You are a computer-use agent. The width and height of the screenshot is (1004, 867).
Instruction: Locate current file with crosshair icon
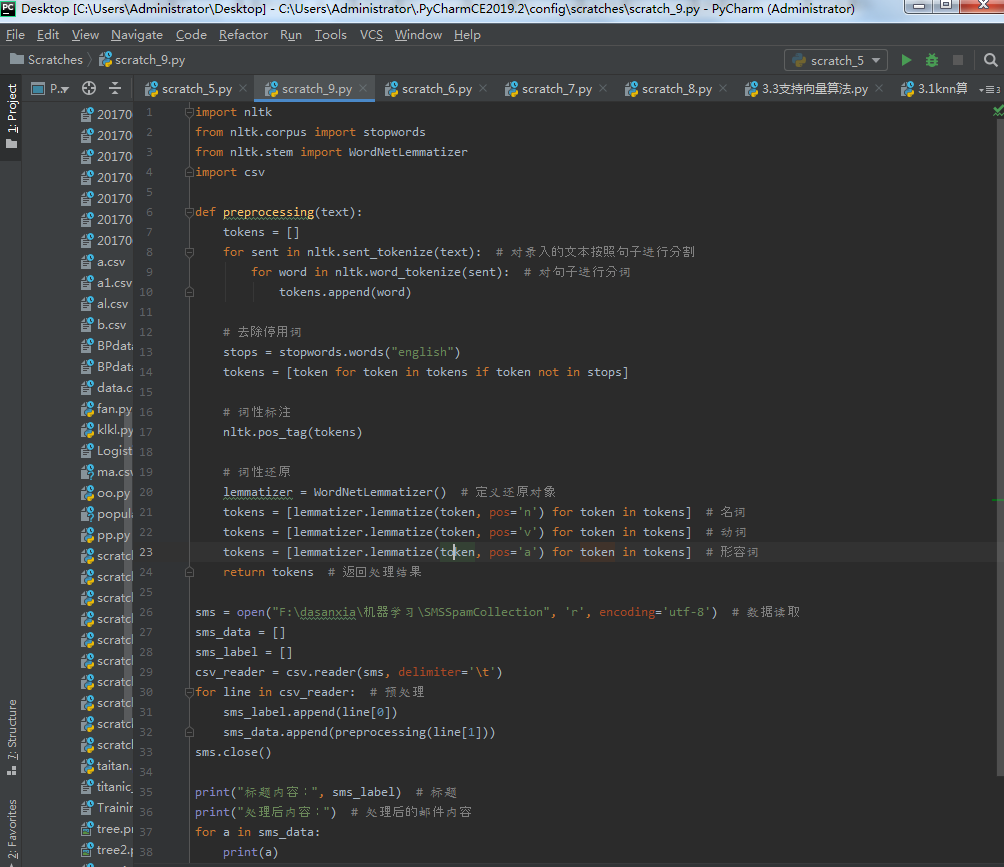pyautogui.click(x=89, y=88)
